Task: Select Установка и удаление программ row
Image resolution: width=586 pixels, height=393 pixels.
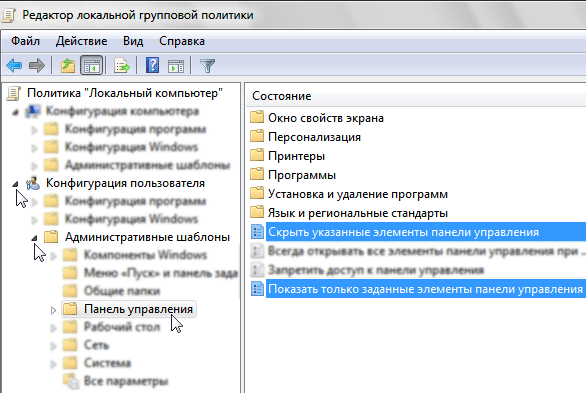Action: pyautogui.click(x=358, y=194)
